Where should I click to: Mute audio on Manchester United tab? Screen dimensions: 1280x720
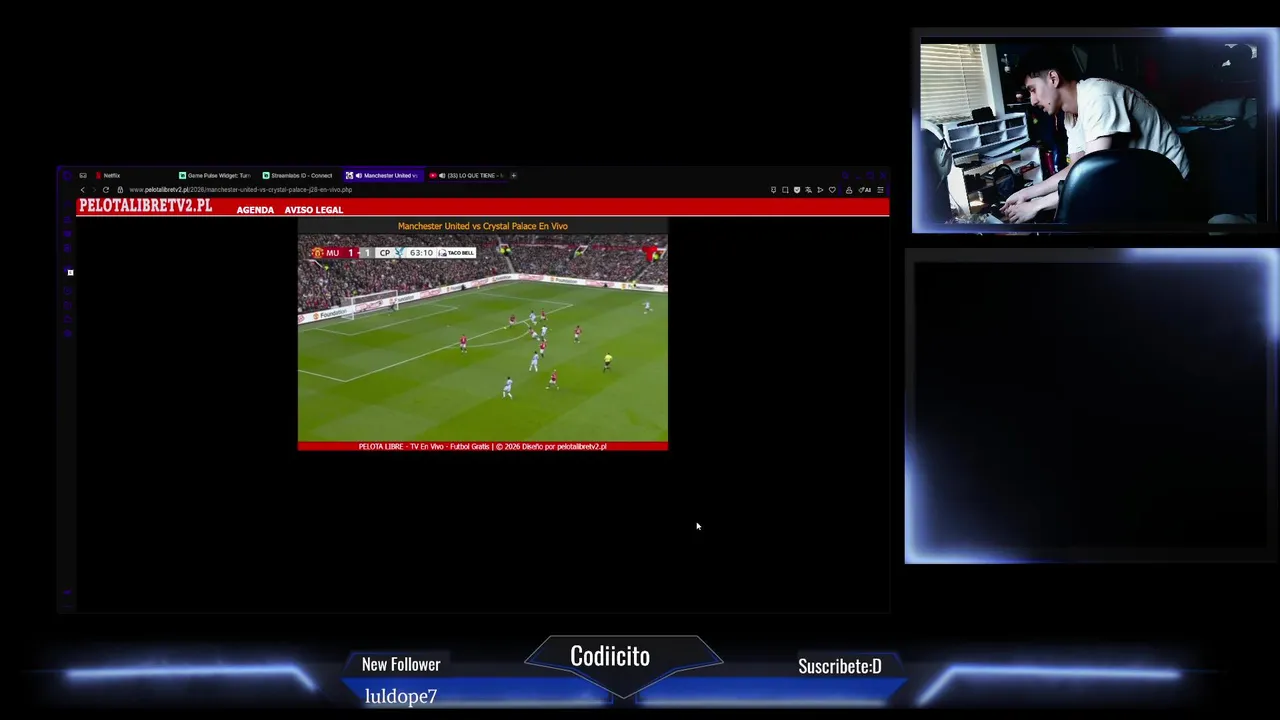[359, 175]
